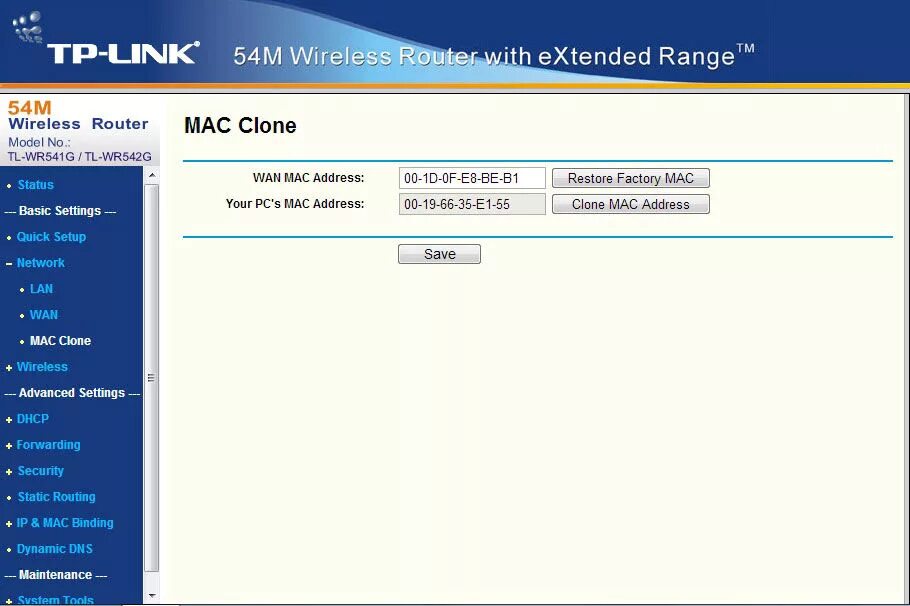
Task: Select the Your PC's MAC Address field
Action: (472, 204)
